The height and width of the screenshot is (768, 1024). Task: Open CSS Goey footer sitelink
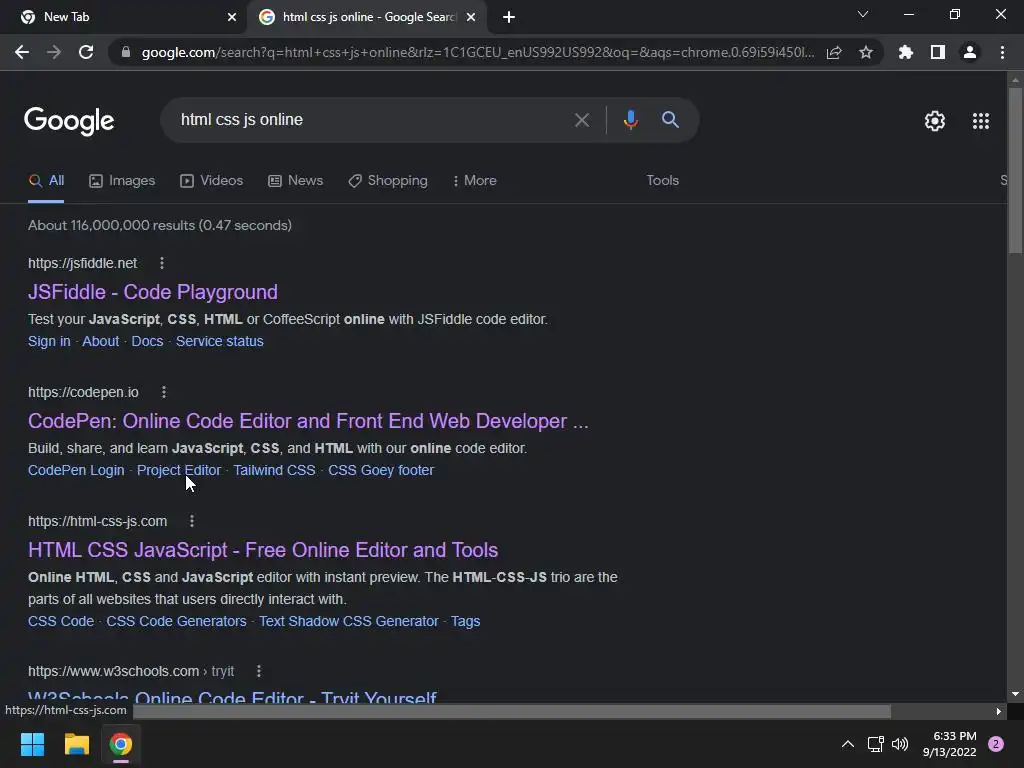pos(381,470)
